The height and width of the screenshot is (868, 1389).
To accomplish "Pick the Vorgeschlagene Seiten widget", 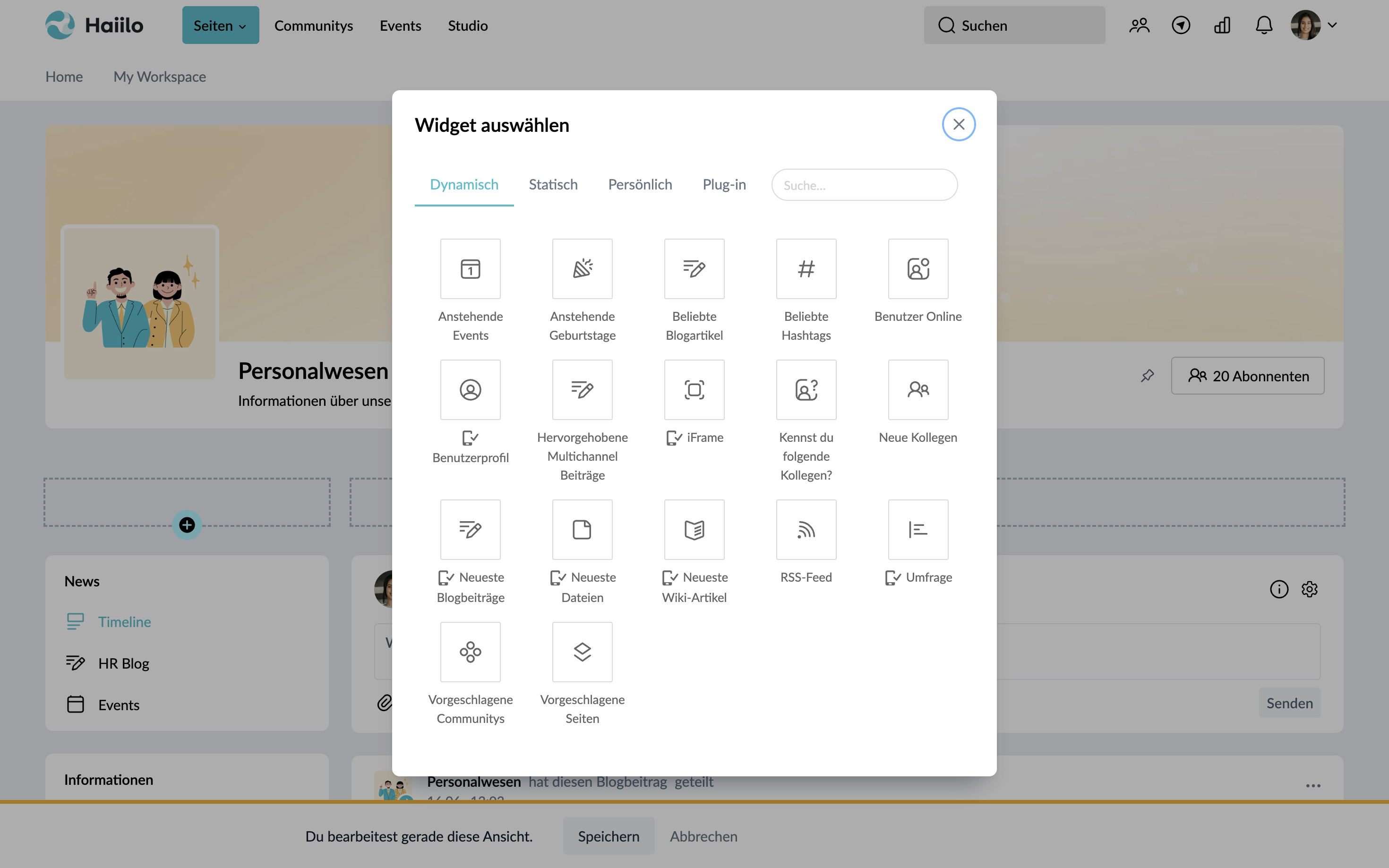I will (x=582, y=652).
